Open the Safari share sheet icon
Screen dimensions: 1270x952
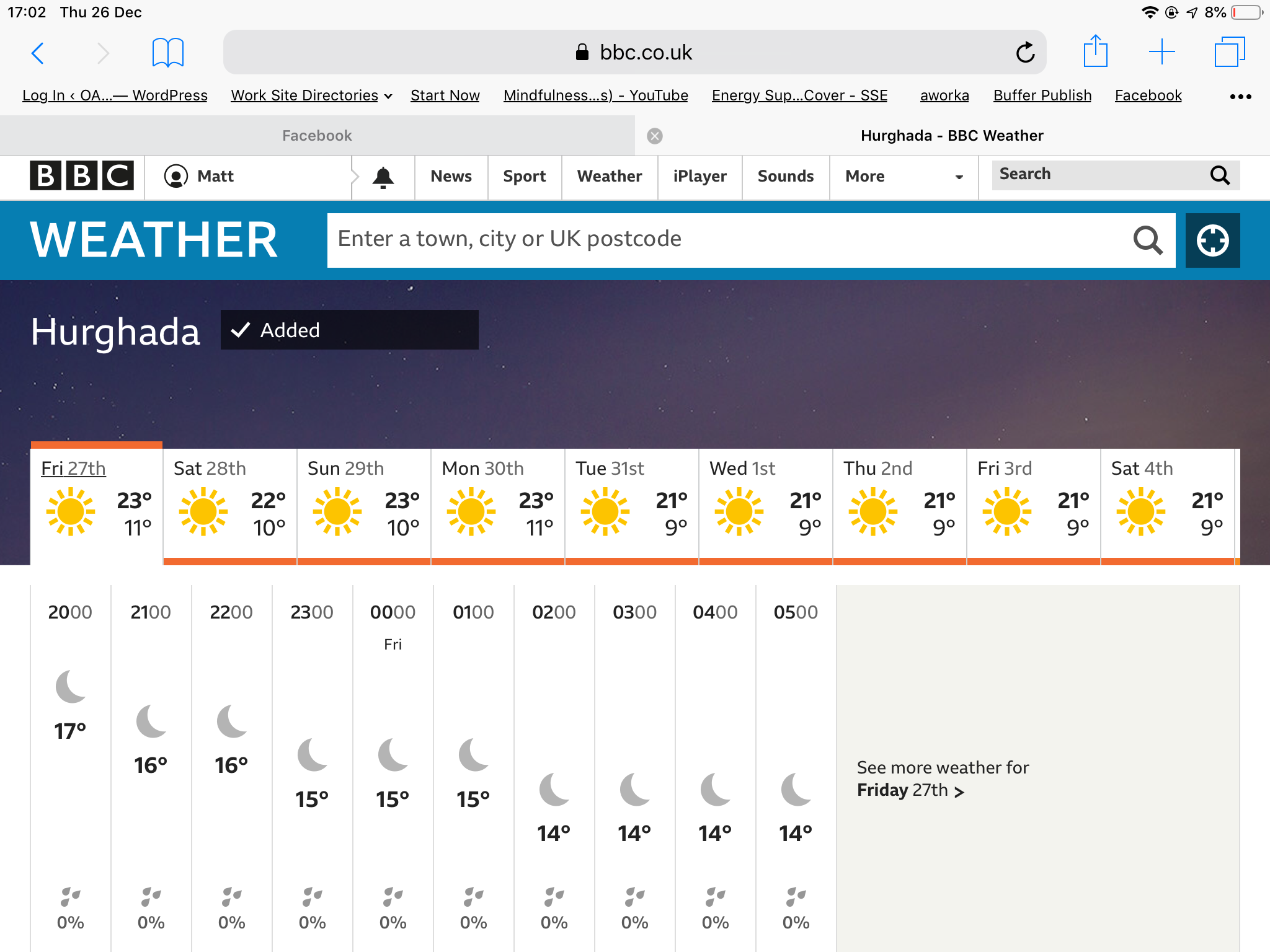pyautogui.click(x=1095, y=52)
